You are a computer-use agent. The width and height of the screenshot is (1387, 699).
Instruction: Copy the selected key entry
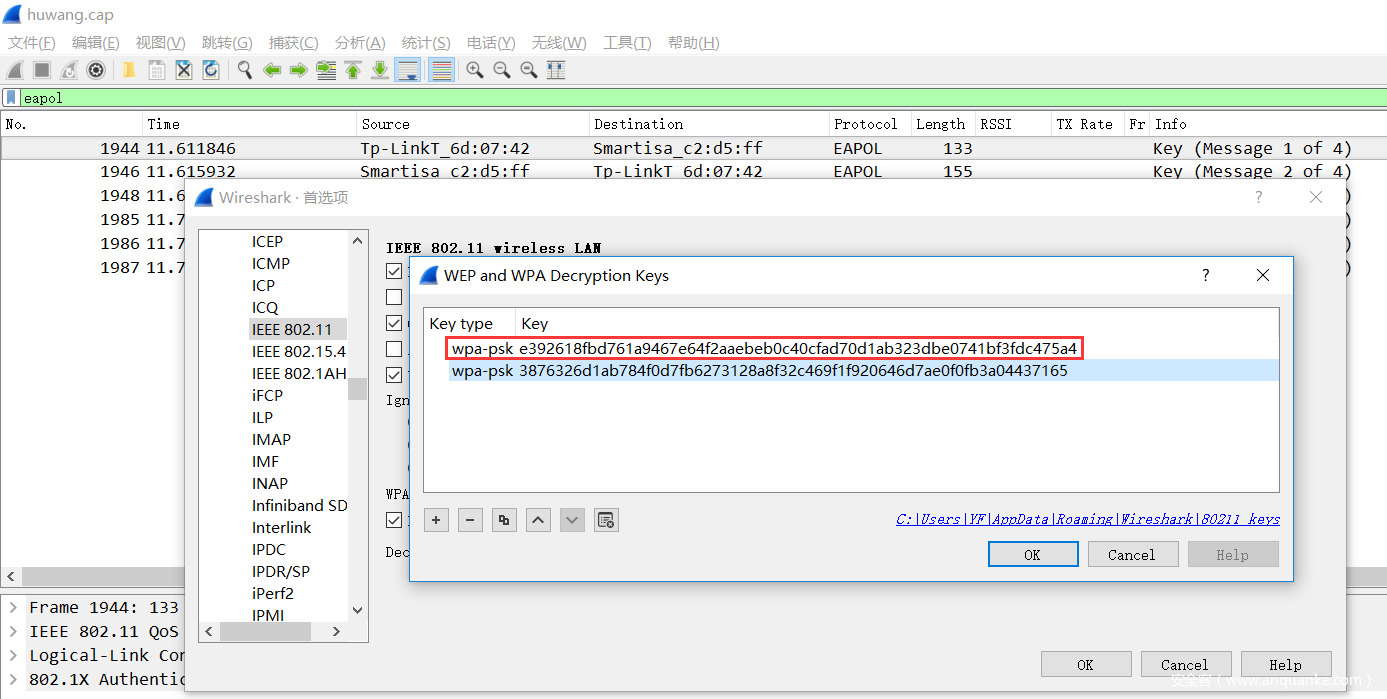(x=504, y=520)
